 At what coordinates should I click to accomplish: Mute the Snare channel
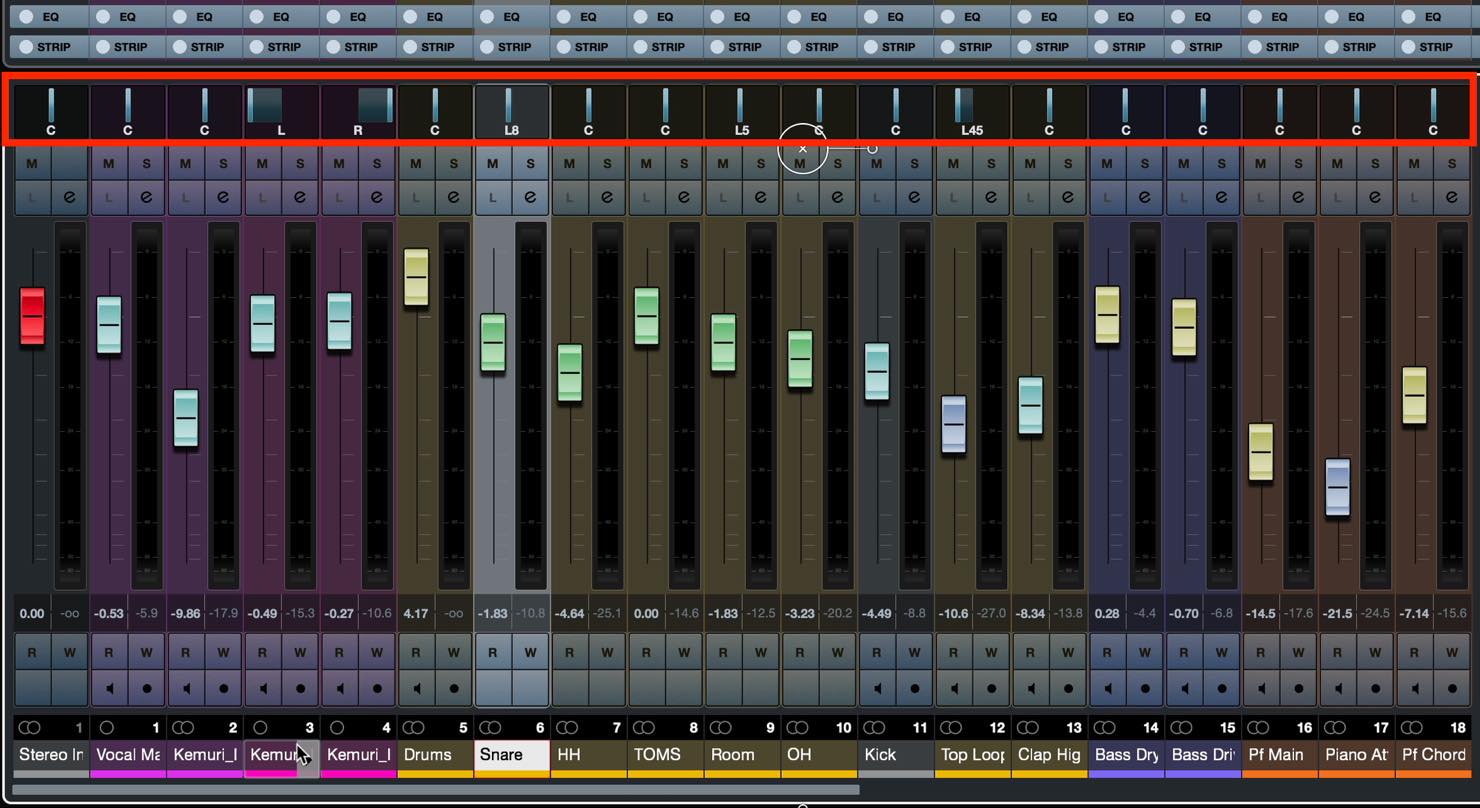click(x=492, y=164)
